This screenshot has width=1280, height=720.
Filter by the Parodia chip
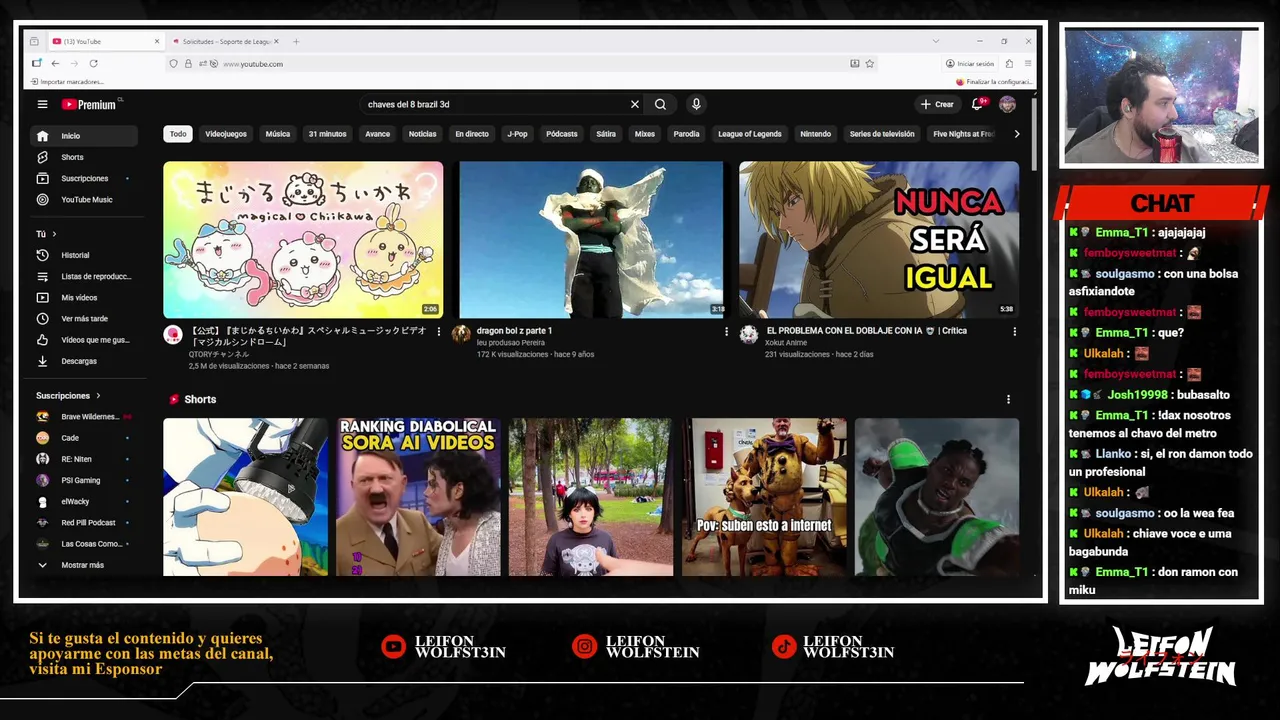pyautogui.click(x=686, y=134)
